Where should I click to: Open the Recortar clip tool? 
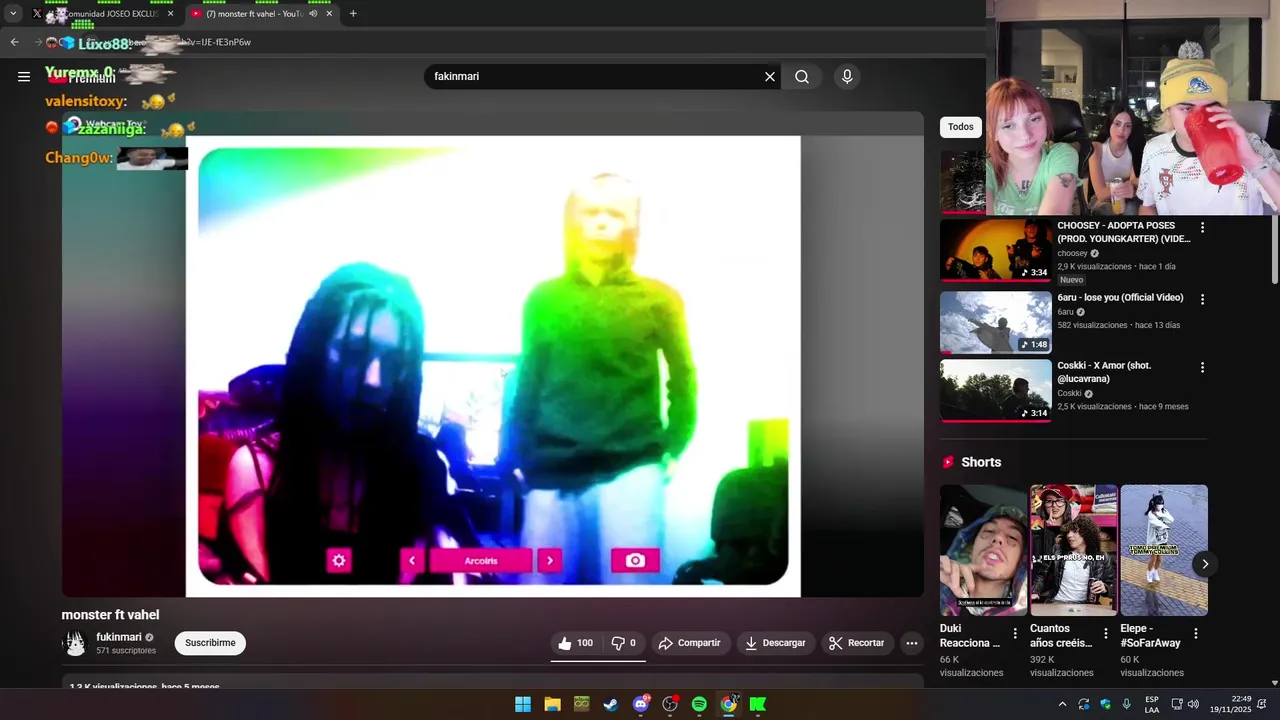857,643
